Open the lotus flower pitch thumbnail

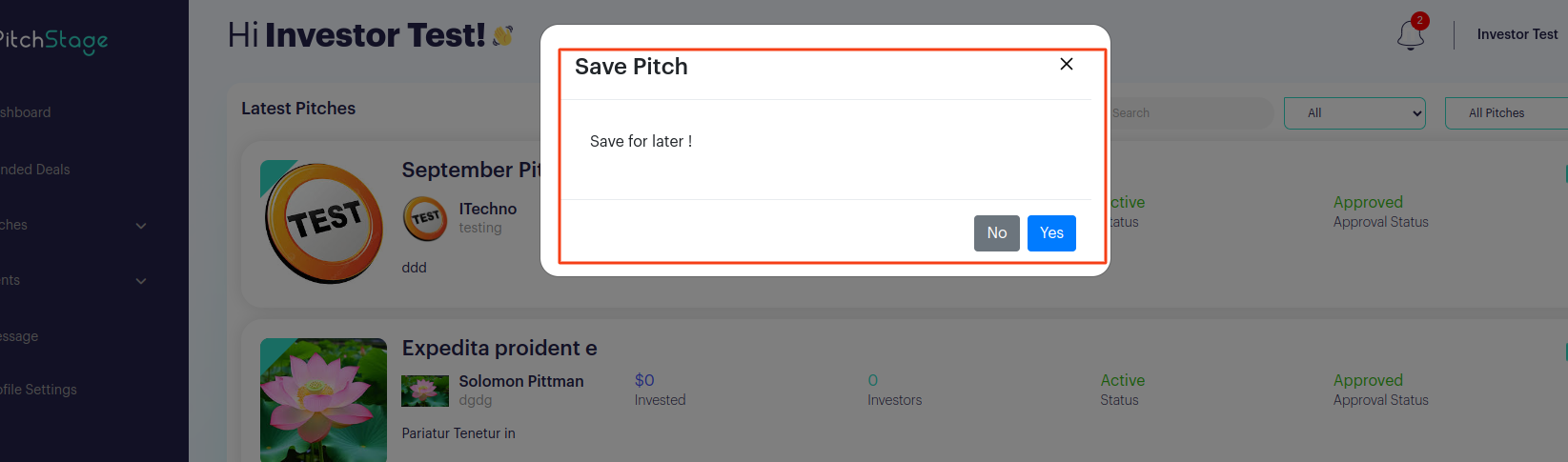[323, 400]
